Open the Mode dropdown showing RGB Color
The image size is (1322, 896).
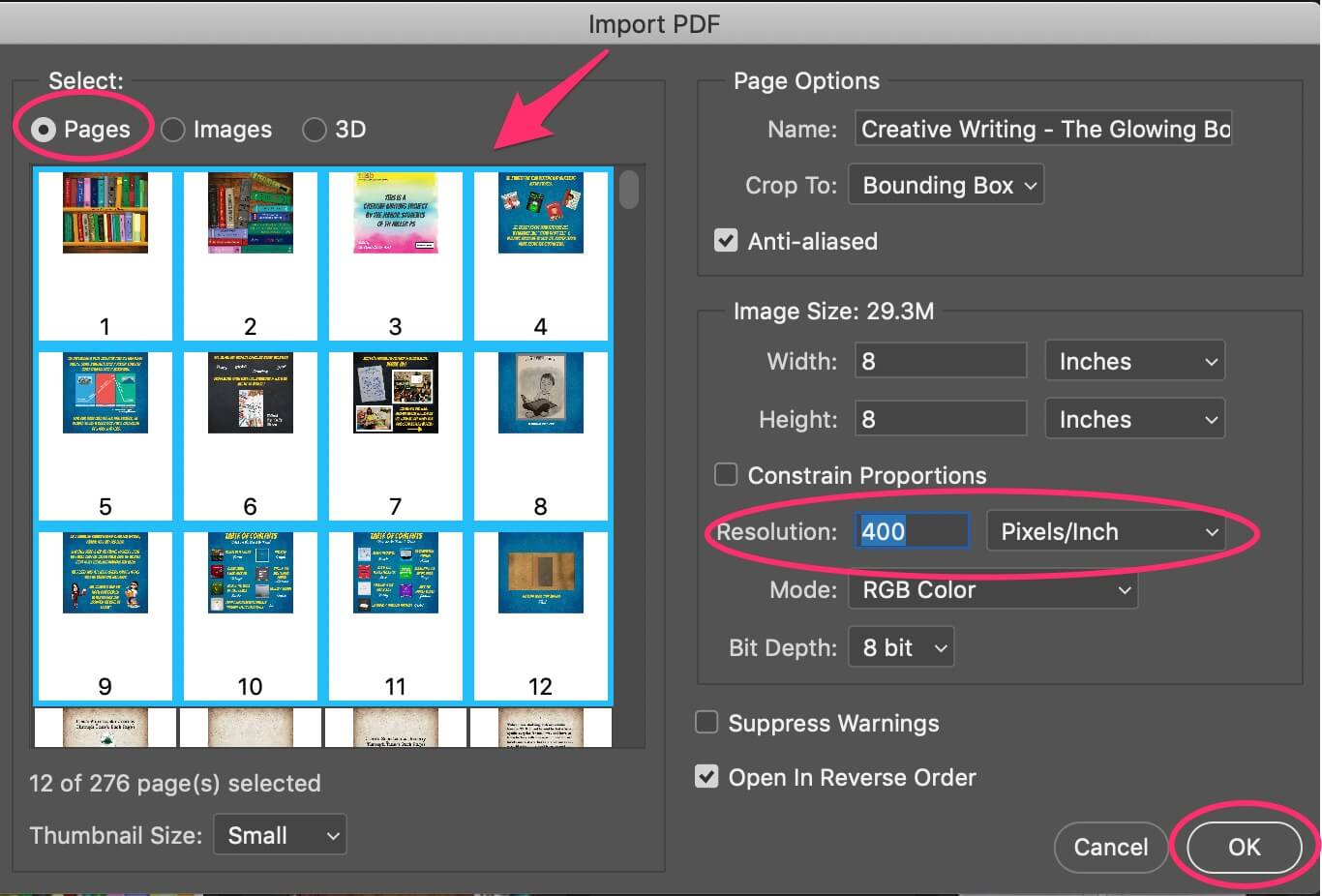point(992,590)
